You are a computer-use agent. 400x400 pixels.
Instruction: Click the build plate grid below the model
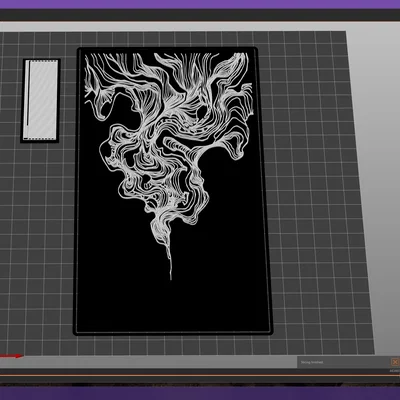point(173,345)
